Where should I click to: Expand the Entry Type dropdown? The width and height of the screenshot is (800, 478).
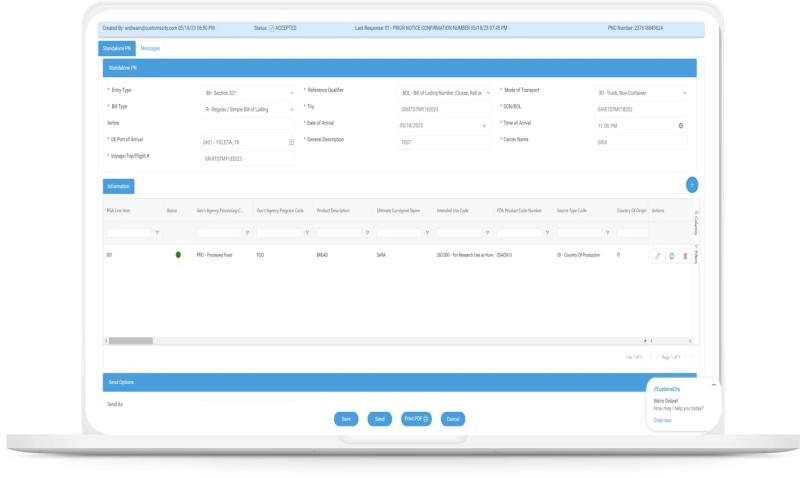coord(290,92)
